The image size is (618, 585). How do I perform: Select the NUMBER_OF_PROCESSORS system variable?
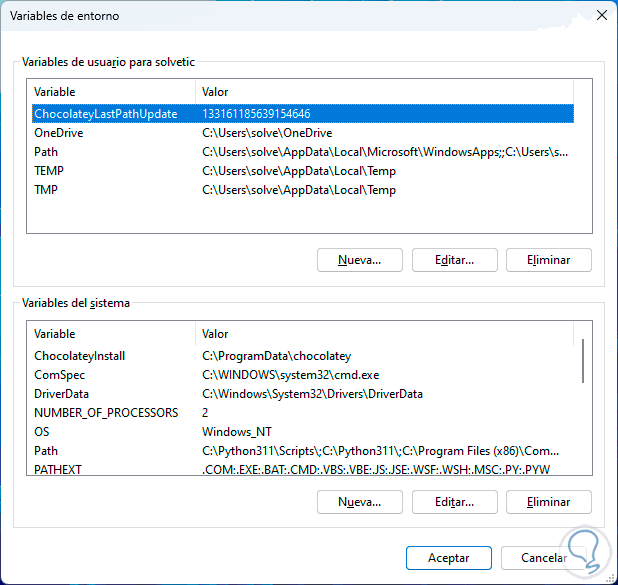click(106, 413)
